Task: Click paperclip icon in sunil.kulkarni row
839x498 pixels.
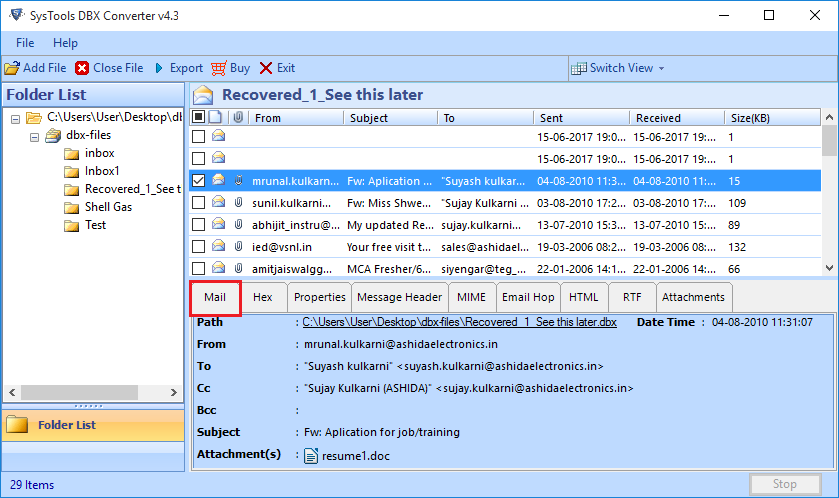Action: click(239, 202)
